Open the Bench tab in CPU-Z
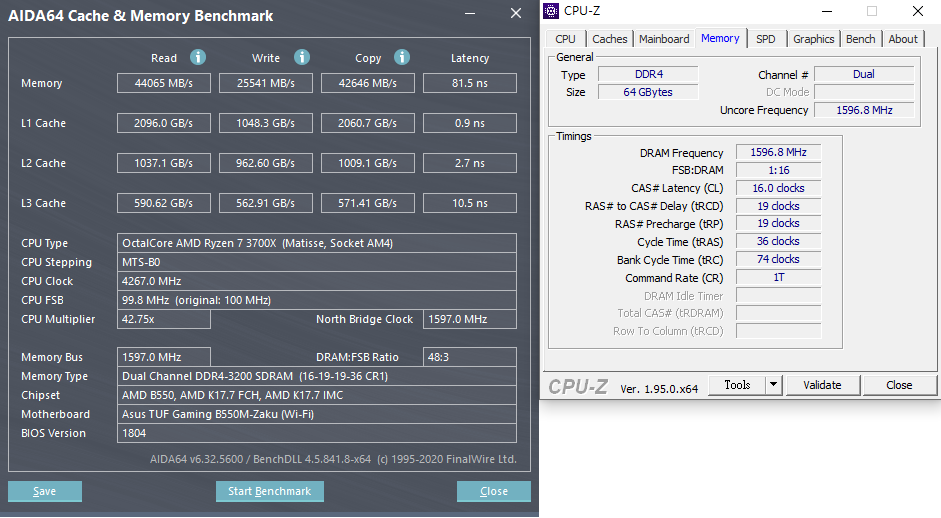The height and width of the screenshot is (518, 941). [861, 39]
